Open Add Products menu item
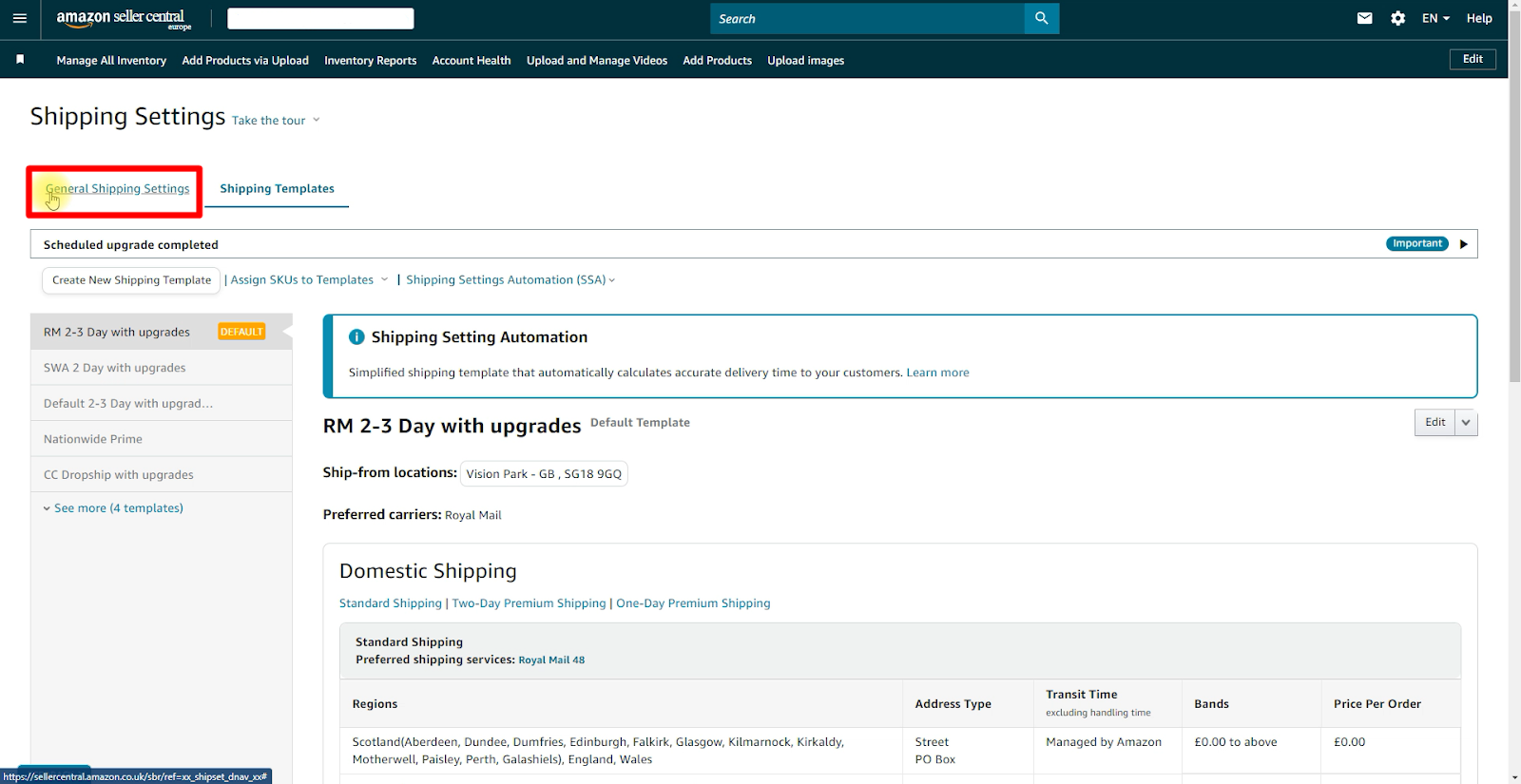1521x784 pixels. click(718, 61)
